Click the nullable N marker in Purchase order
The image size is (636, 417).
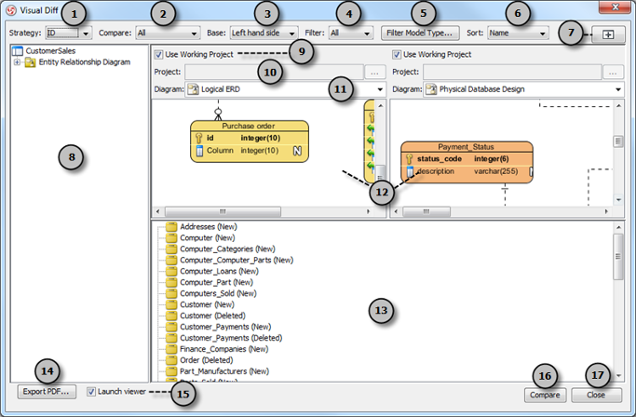click(x=297, y=150)
